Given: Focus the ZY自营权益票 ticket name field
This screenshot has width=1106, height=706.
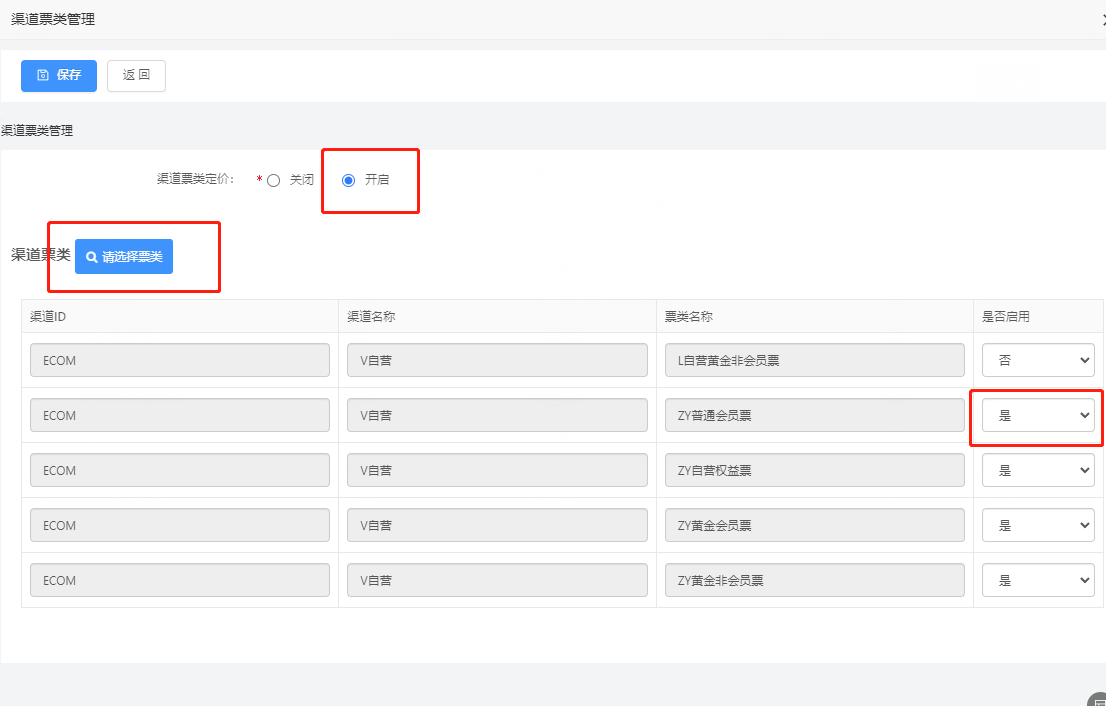Looking at the screenshot, I should (x=814, y=470).
